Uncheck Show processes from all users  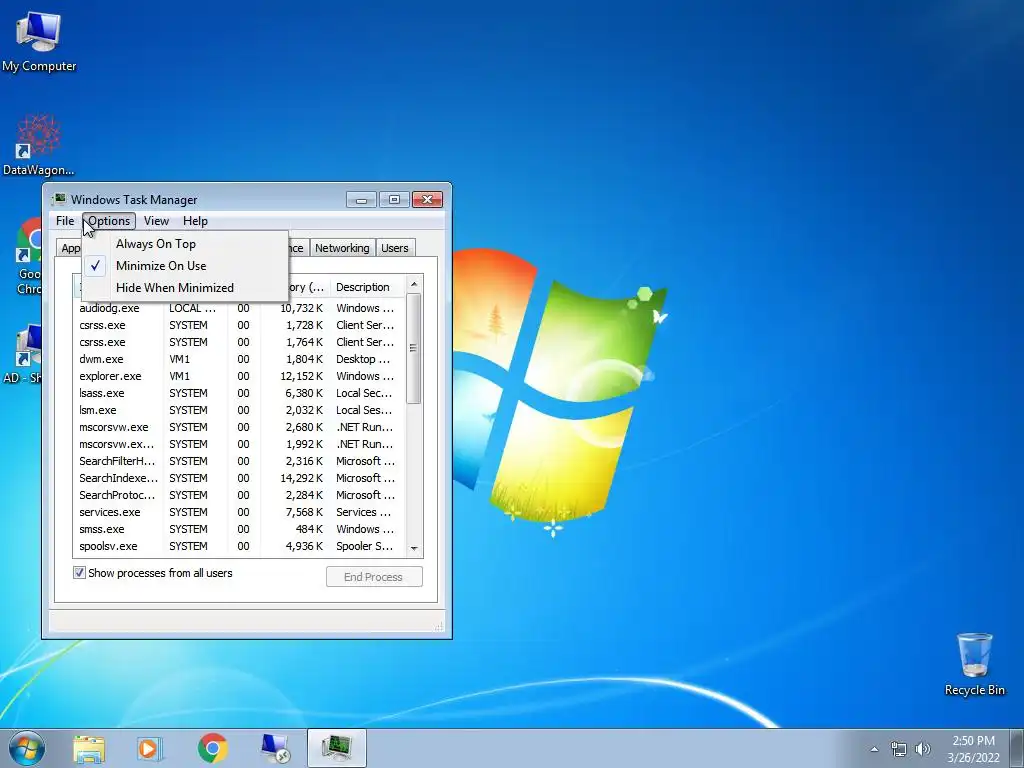tap(79, 573)
